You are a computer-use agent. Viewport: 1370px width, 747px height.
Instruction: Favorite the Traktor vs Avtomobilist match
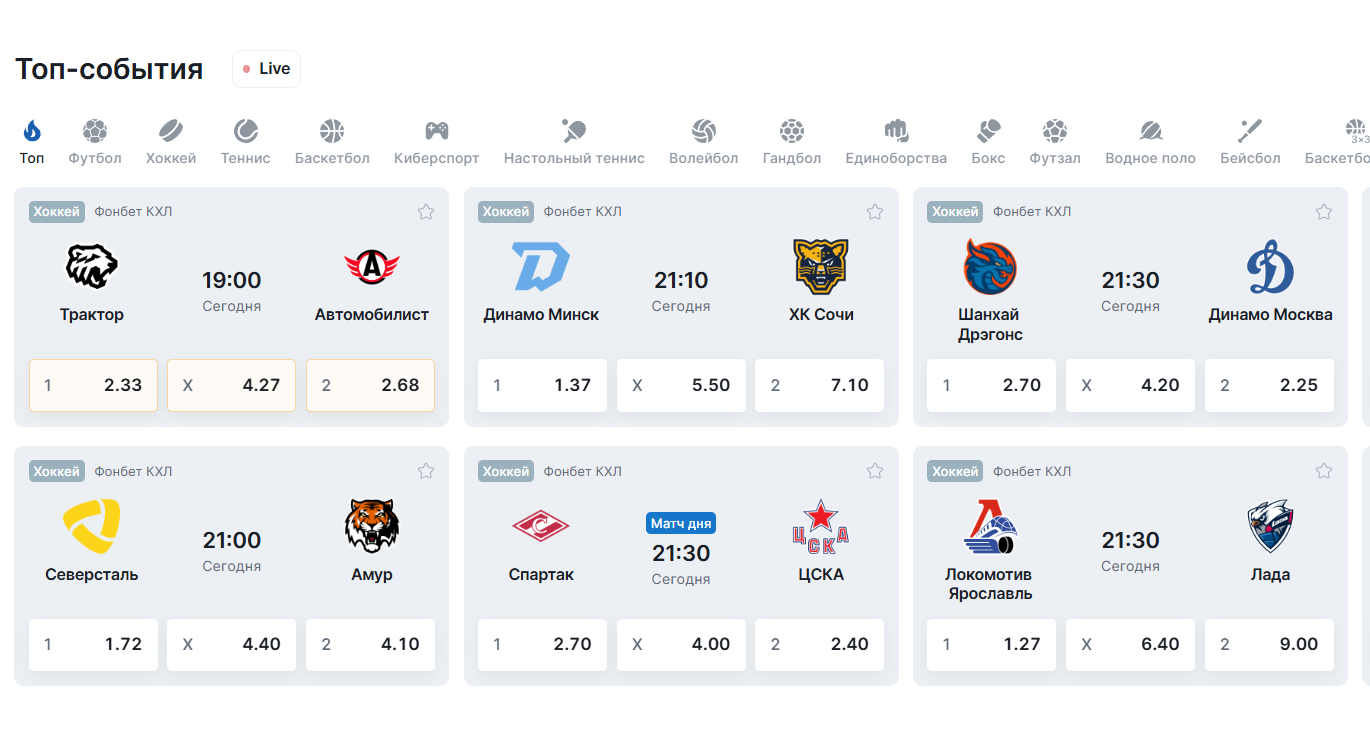tap(426, 211)
